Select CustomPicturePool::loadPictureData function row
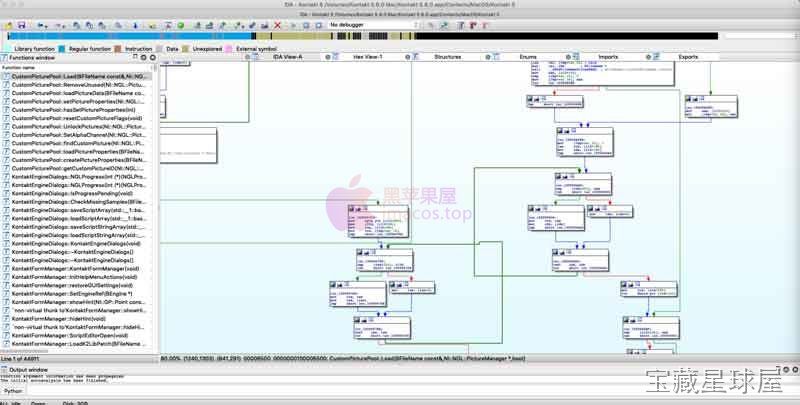This screenshot has width=800, height=405. 77,93
